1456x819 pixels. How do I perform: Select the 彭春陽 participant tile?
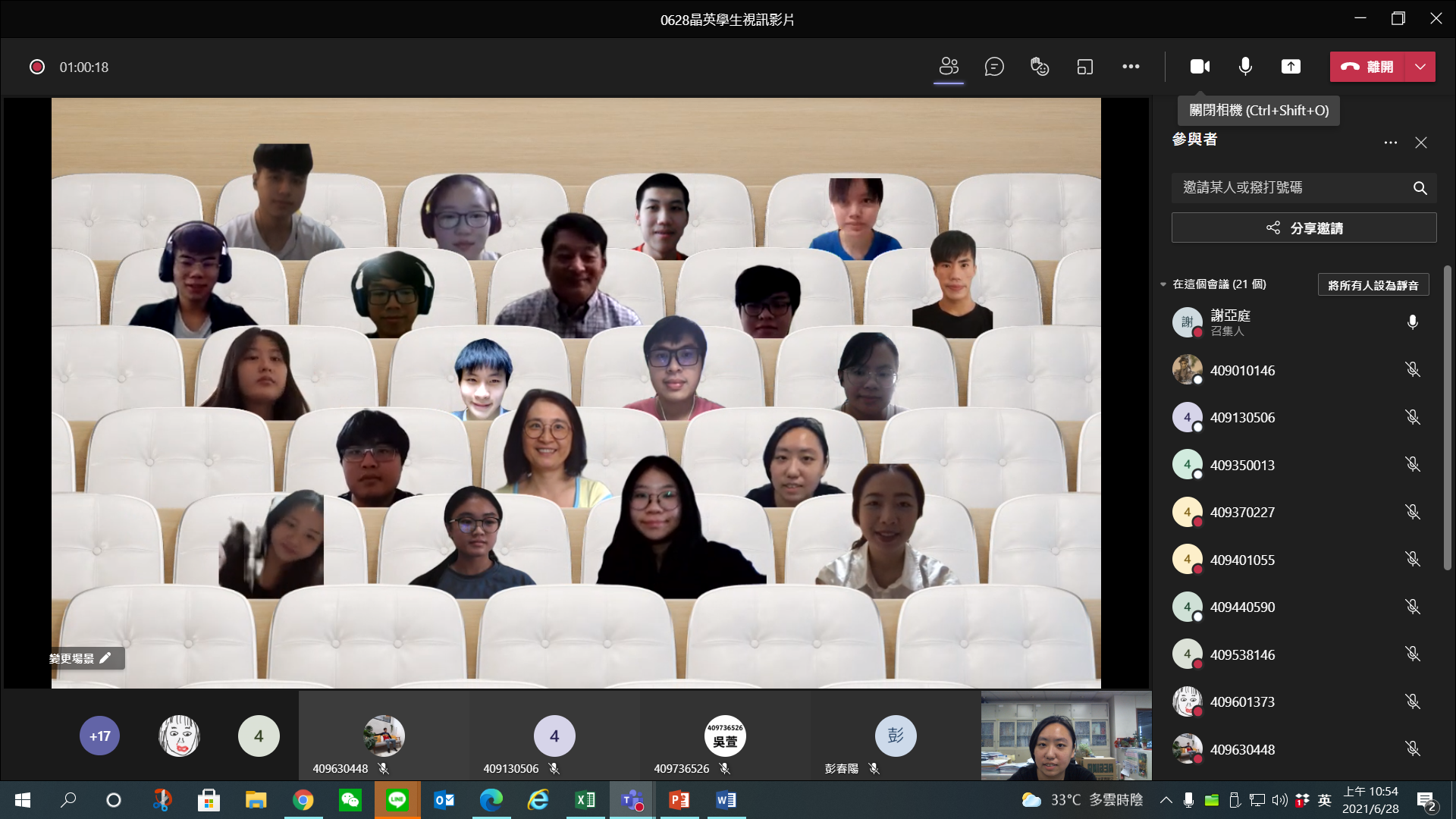896,736
